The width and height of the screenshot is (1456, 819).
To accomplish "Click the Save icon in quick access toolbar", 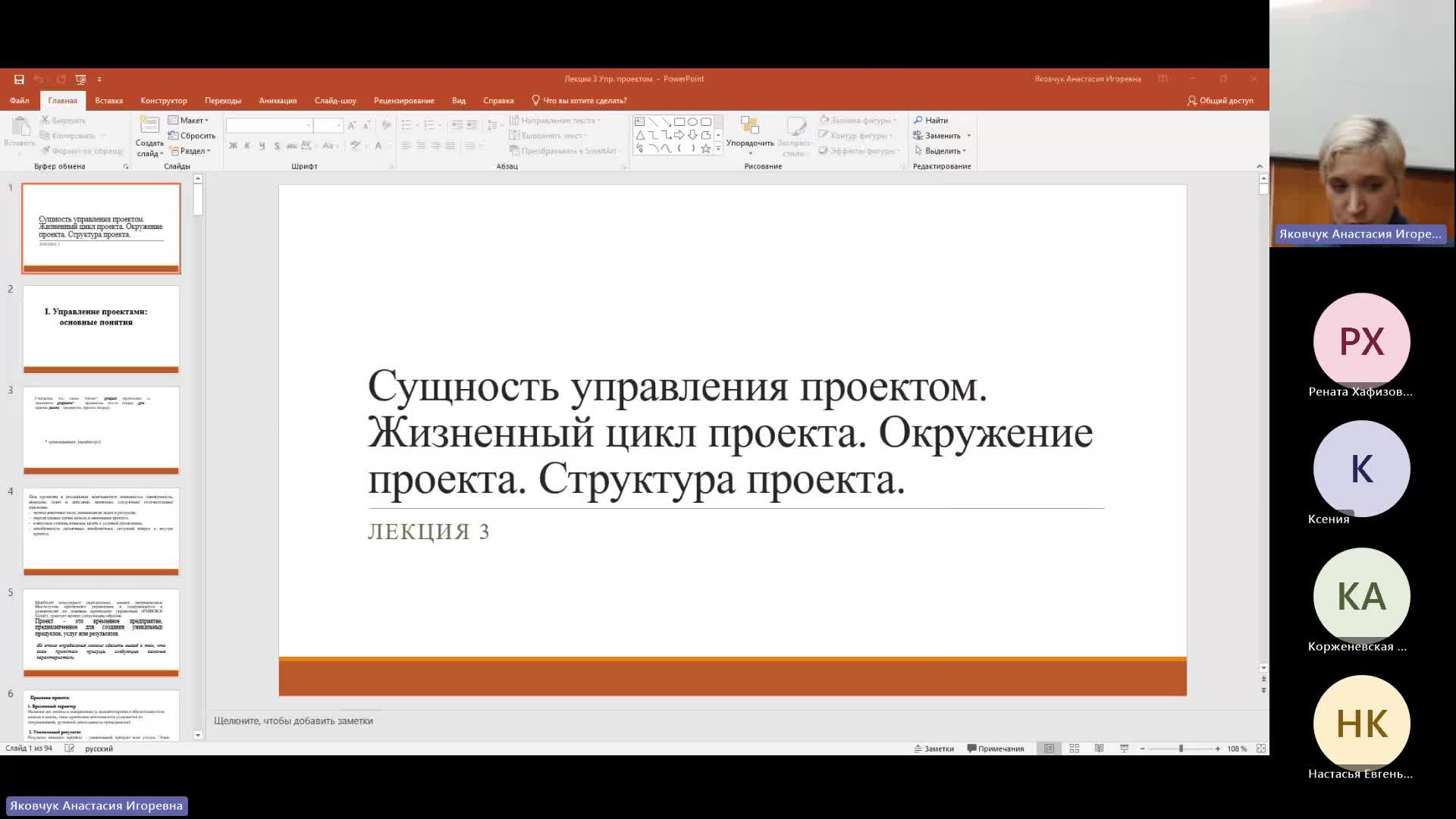I will click(x=19, y=79).
